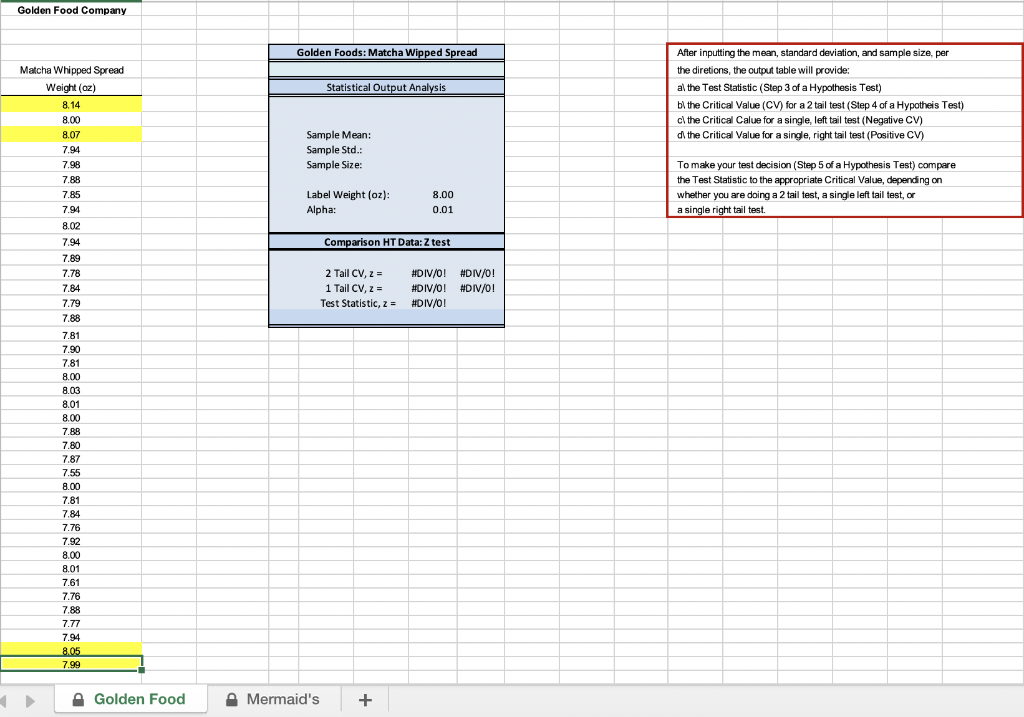Click 'Golden Foods: Matcha Wipped Spread' table title
The height and width of the screenshot is (717, 1024).
click(x=387, y=52)
